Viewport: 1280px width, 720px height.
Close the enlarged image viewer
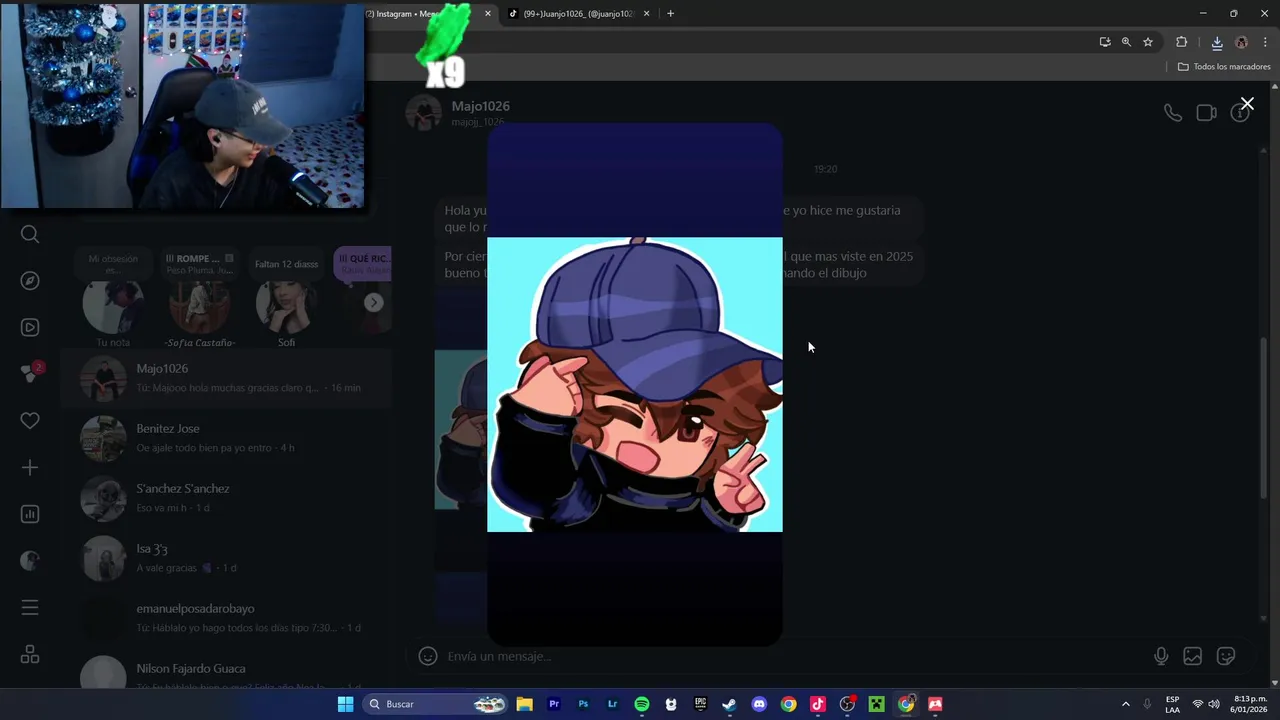pyautogui.click(x=1247, y=104)
